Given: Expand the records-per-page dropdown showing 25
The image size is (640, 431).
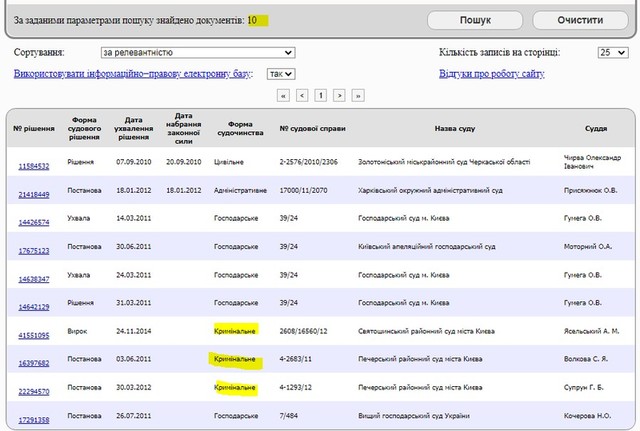Looking at the screenshot, I should [612, 52].
